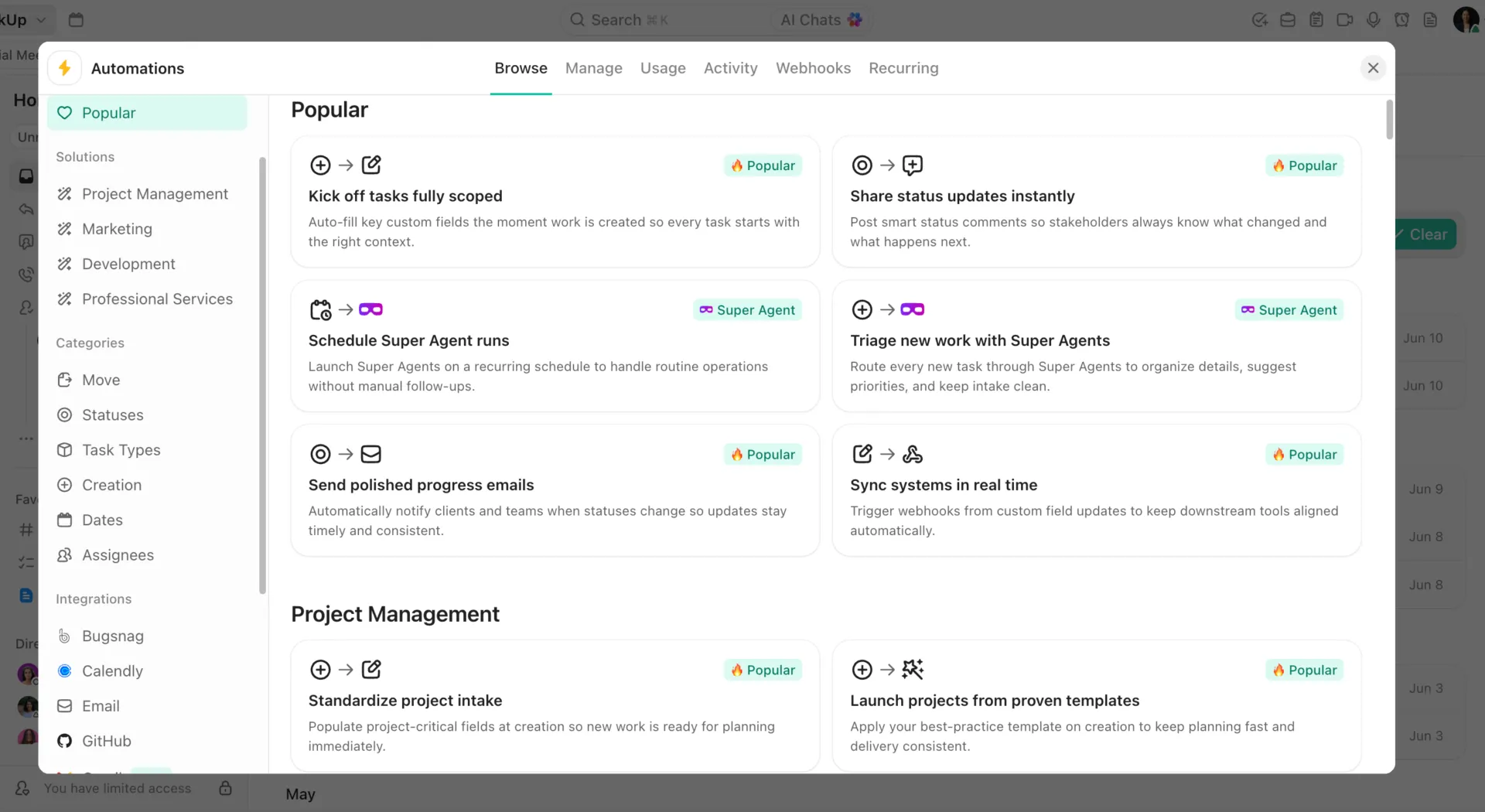Click the Calendly logo icon
Image resolution: width=1485 pixels, height=812 pixels.
[65, 671]
